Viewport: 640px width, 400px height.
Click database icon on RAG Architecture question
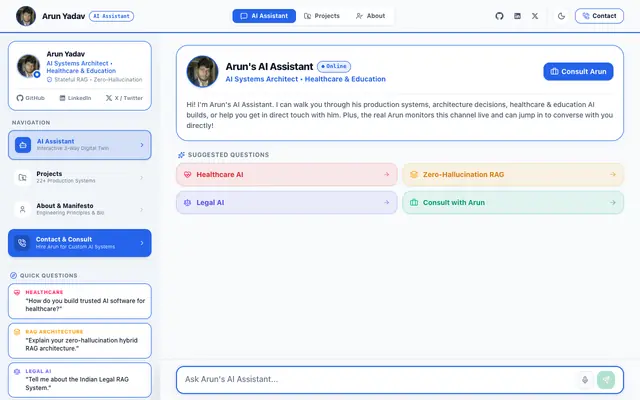click(x=17, y=332)
